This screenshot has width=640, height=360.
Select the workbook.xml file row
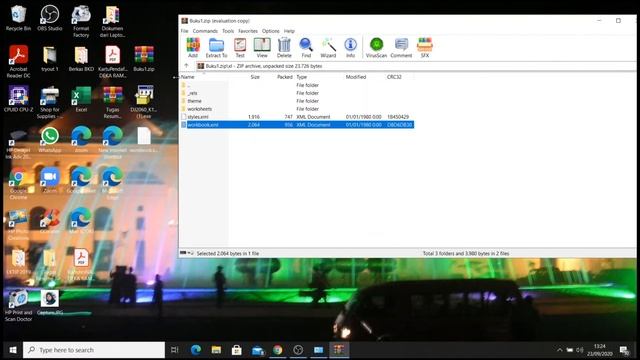297,124
